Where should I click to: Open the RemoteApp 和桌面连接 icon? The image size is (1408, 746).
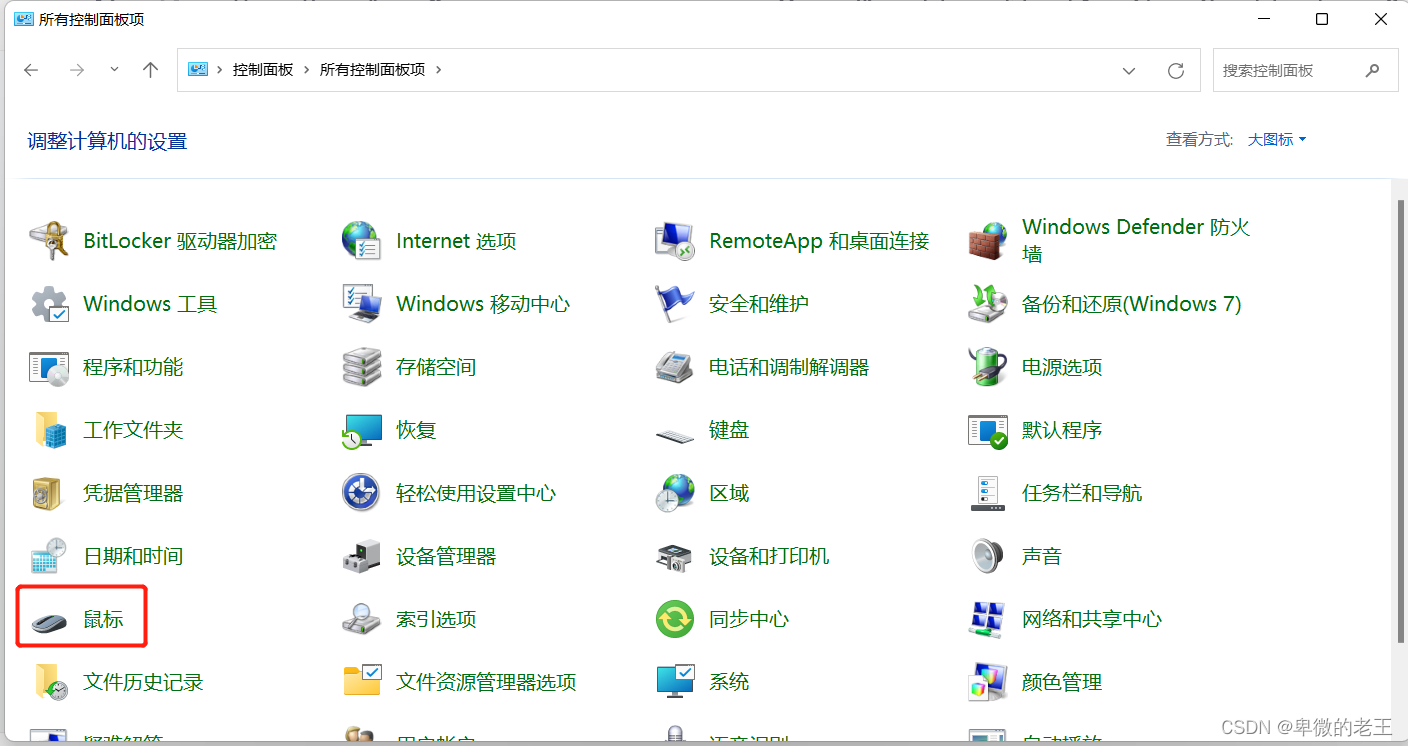674,241
